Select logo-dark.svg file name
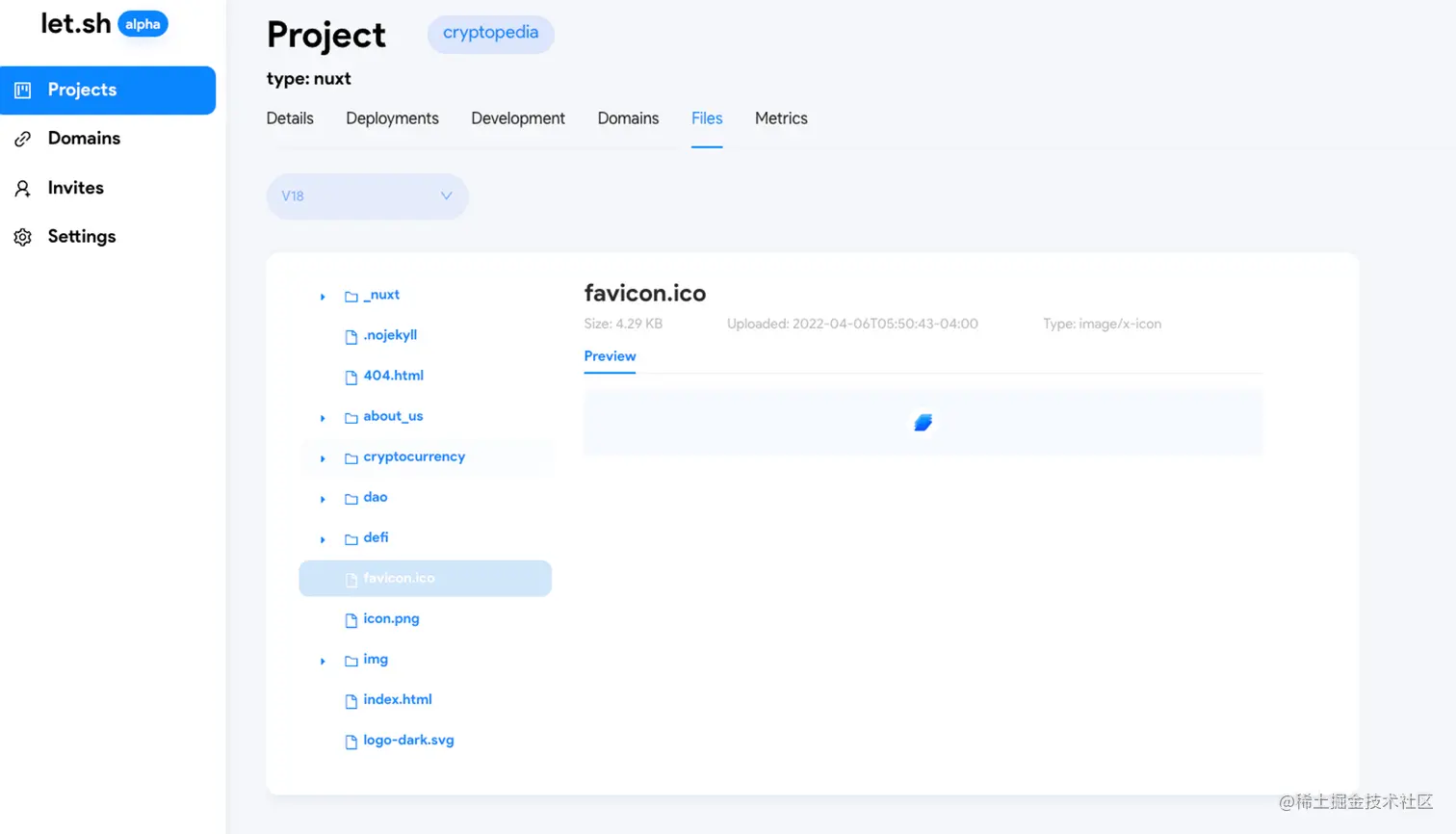Screen dimensions: 1456x834 408,740
